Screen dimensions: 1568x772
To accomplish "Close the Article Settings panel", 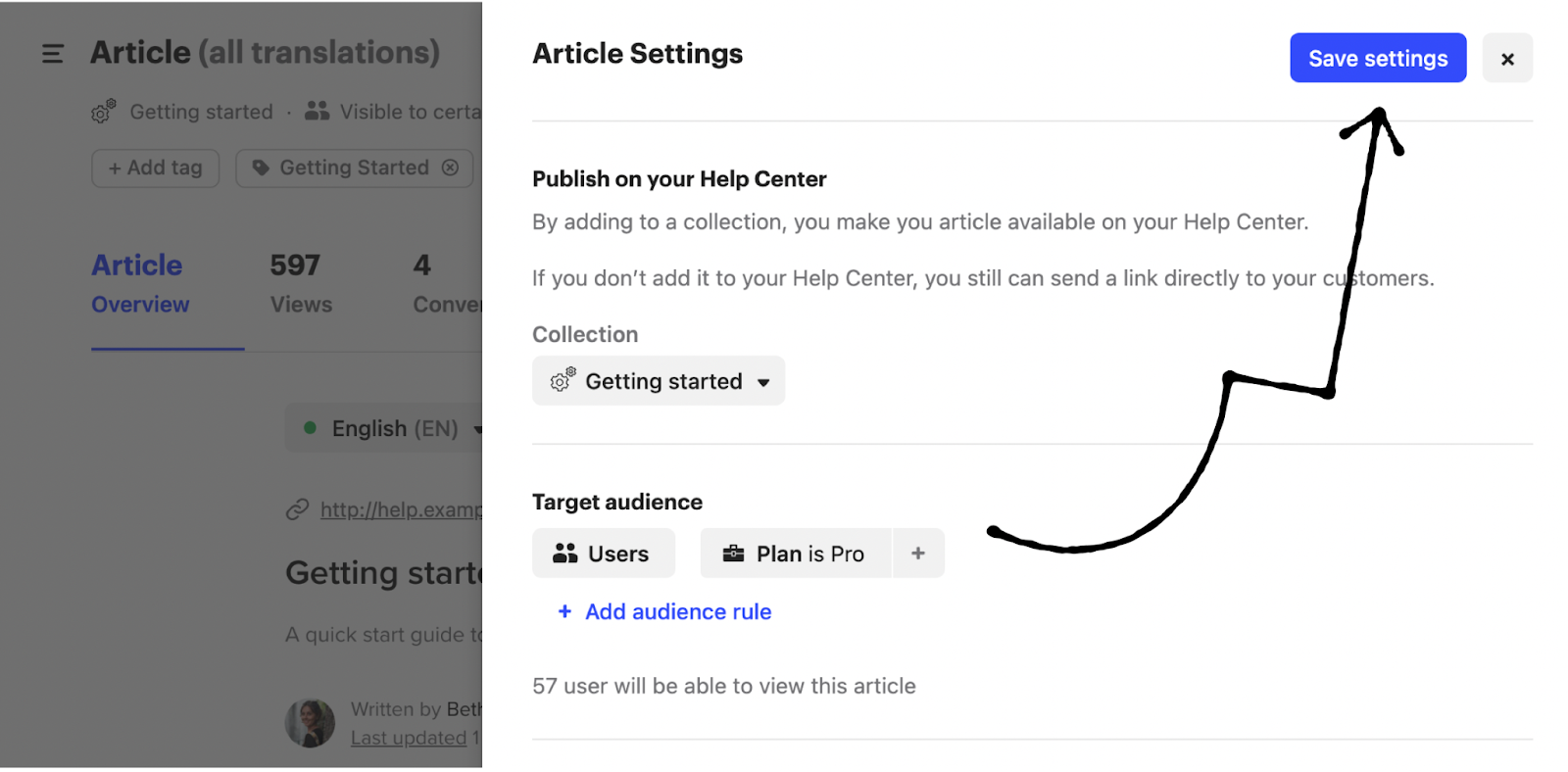I will (x=1507, y=59).
